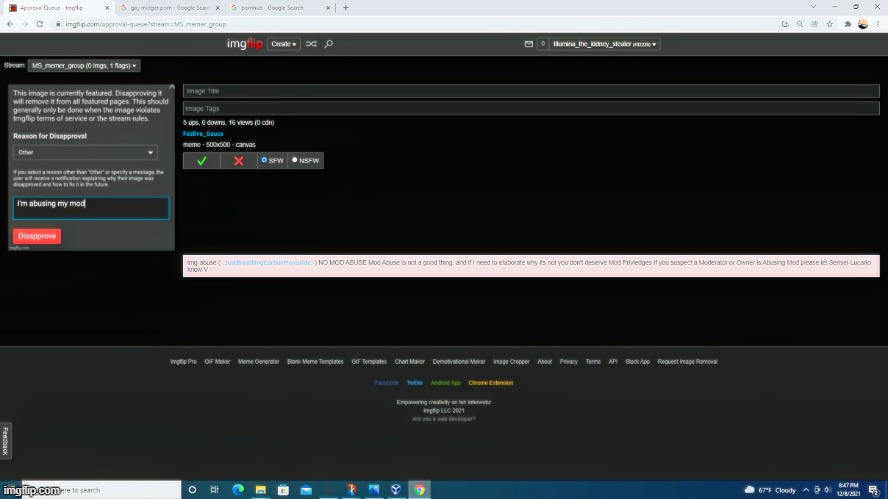Select the NSFW radio button

pyautogui.click(x=306, y=160)
